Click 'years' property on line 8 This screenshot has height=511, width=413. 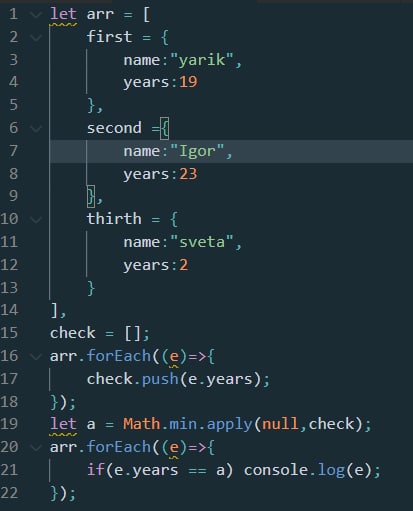click(x=146, y=175)
